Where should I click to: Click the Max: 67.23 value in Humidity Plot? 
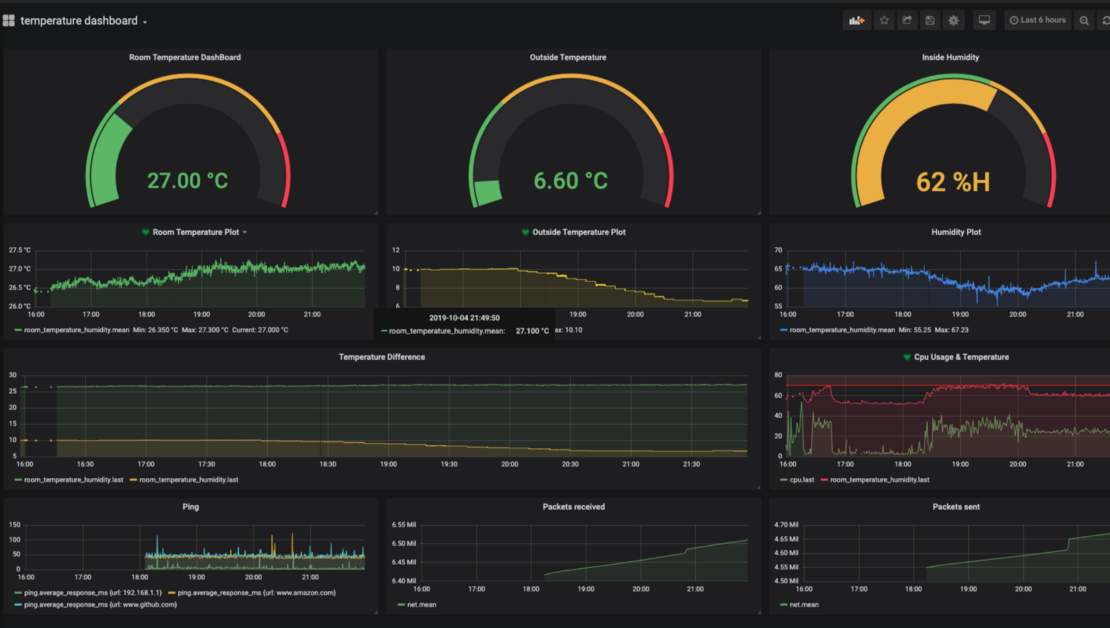point(951,330)
